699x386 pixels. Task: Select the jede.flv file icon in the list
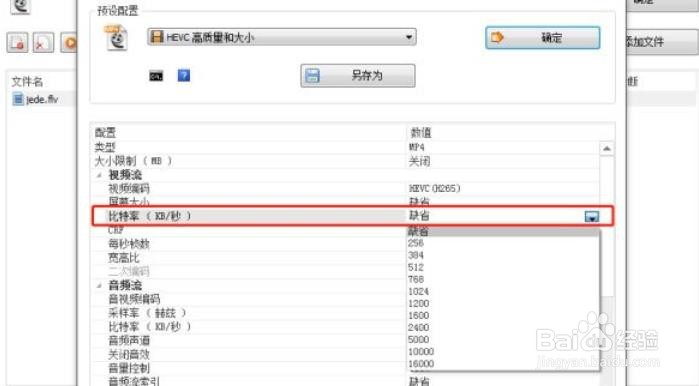[x=18, y=99]
